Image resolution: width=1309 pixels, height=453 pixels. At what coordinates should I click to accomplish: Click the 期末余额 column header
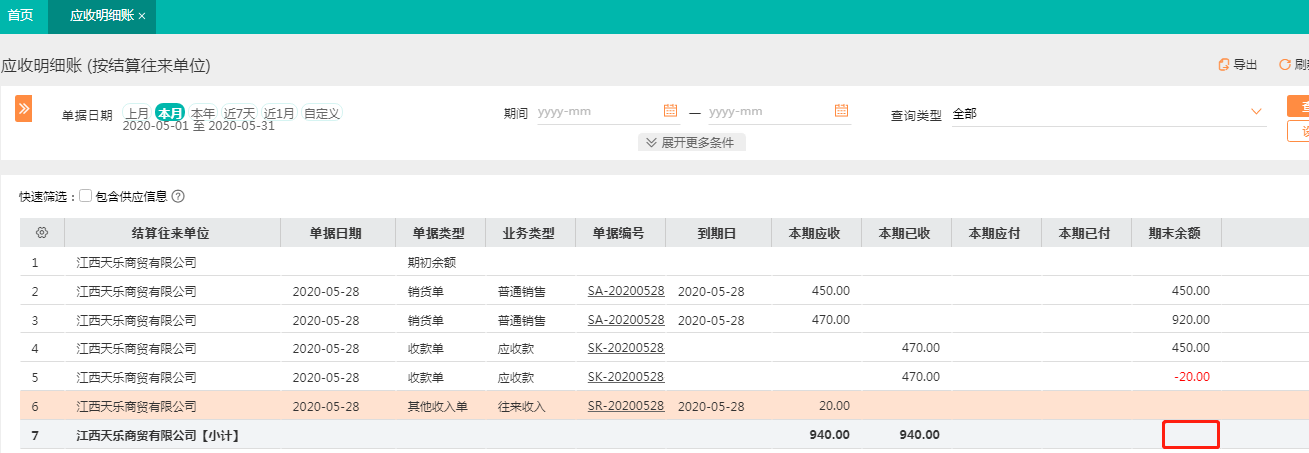(x=1175, y=233)
